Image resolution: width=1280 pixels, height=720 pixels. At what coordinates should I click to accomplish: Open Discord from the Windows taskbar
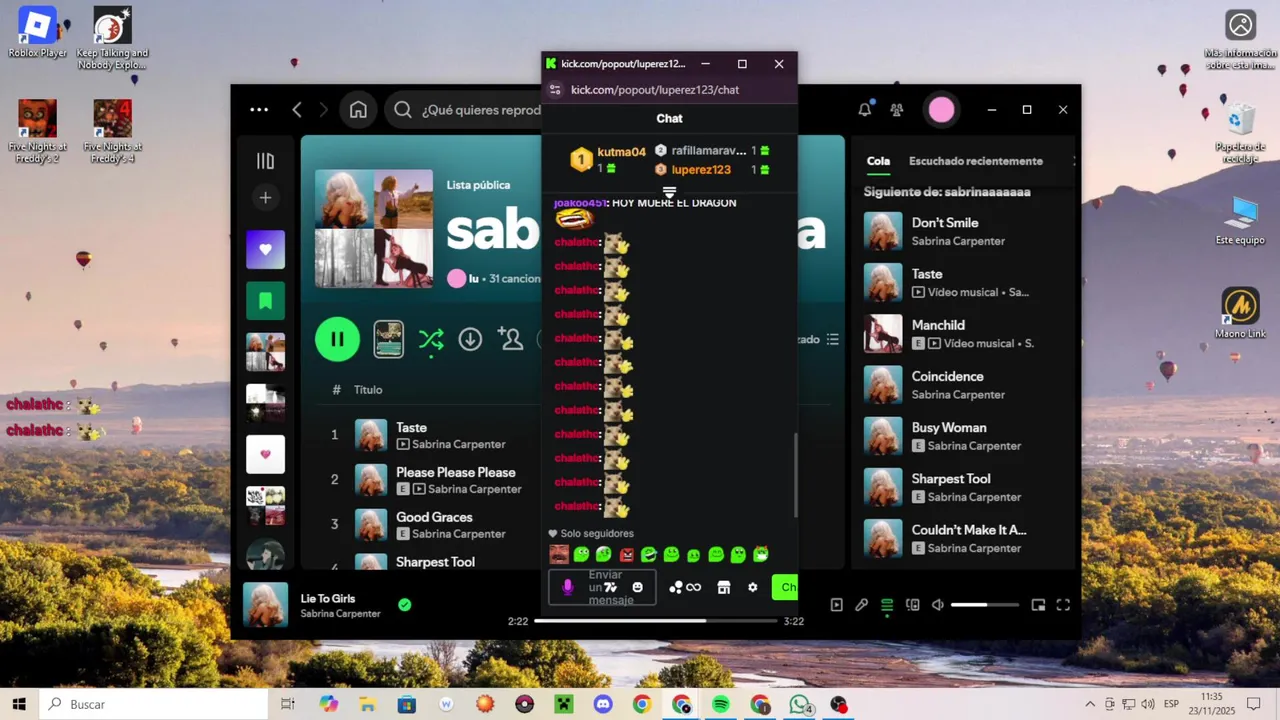coord(603,704)
